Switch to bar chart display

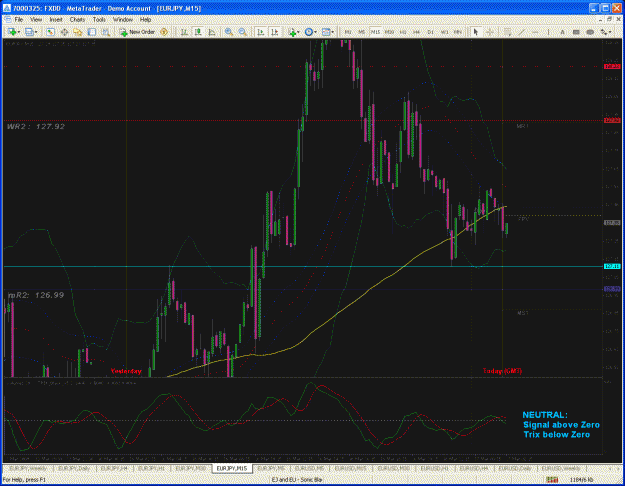coord(184,32)
